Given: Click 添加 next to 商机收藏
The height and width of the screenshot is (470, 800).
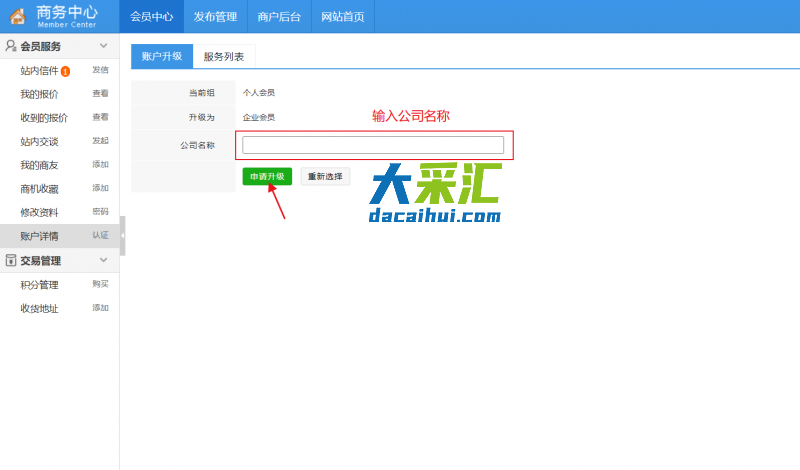Looking at the screenshot, I should pos(101,188).
